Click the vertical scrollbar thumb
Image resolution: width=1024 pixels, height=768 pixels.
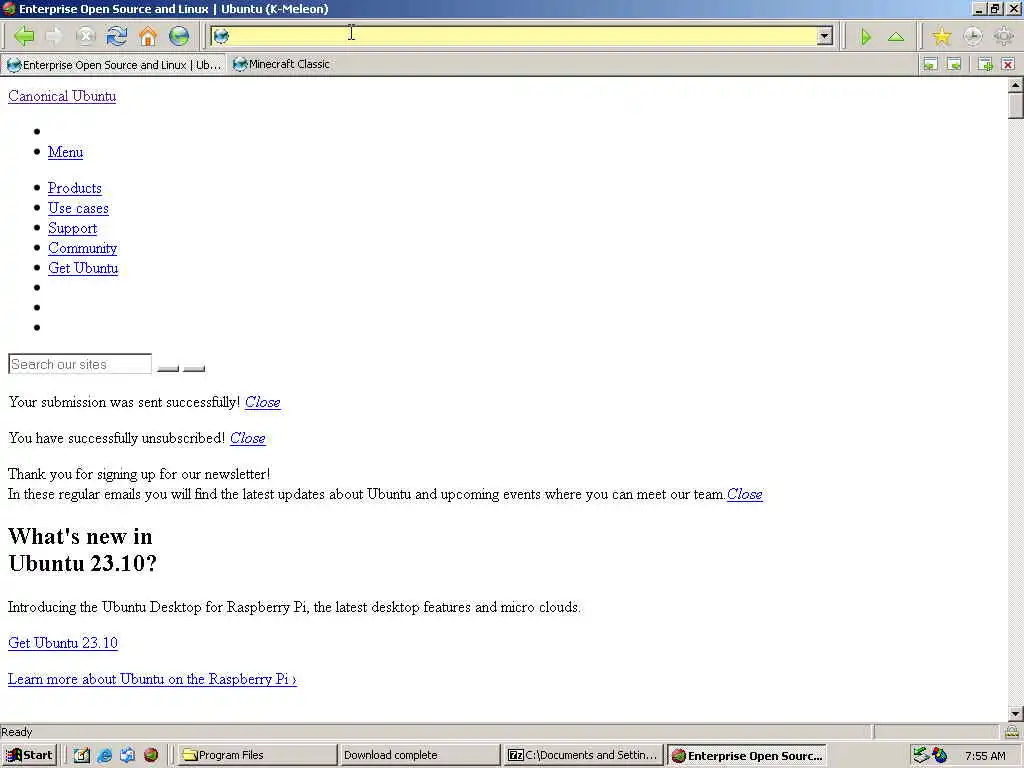click(1016, 105)
